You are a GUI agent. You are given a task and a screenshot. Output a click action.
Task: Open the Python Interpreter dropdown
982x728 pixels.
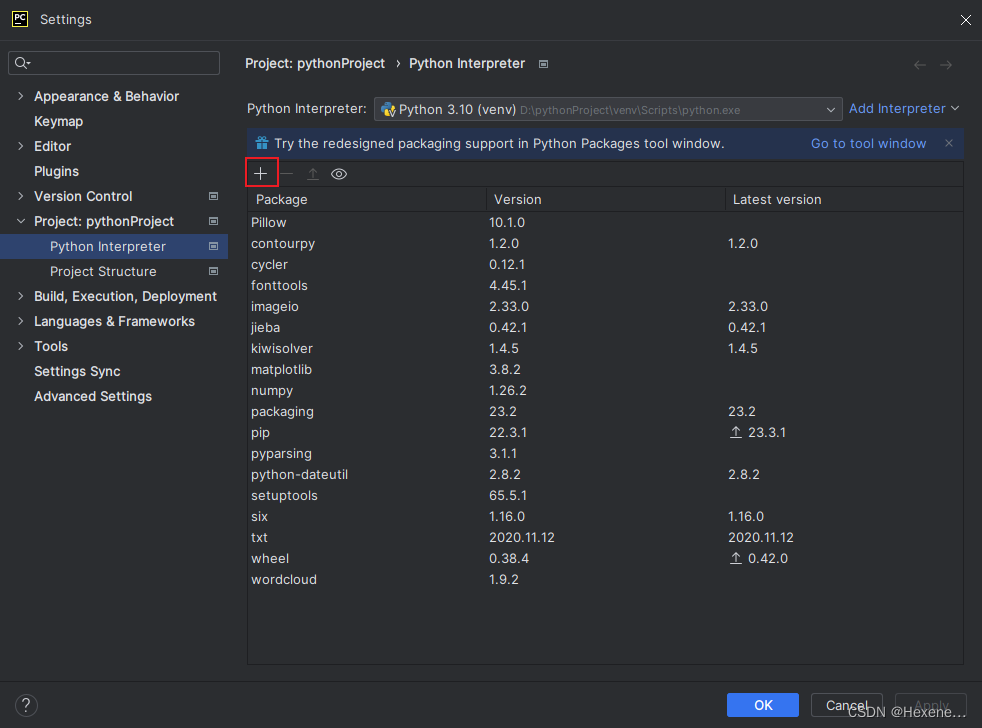(607, 109)
